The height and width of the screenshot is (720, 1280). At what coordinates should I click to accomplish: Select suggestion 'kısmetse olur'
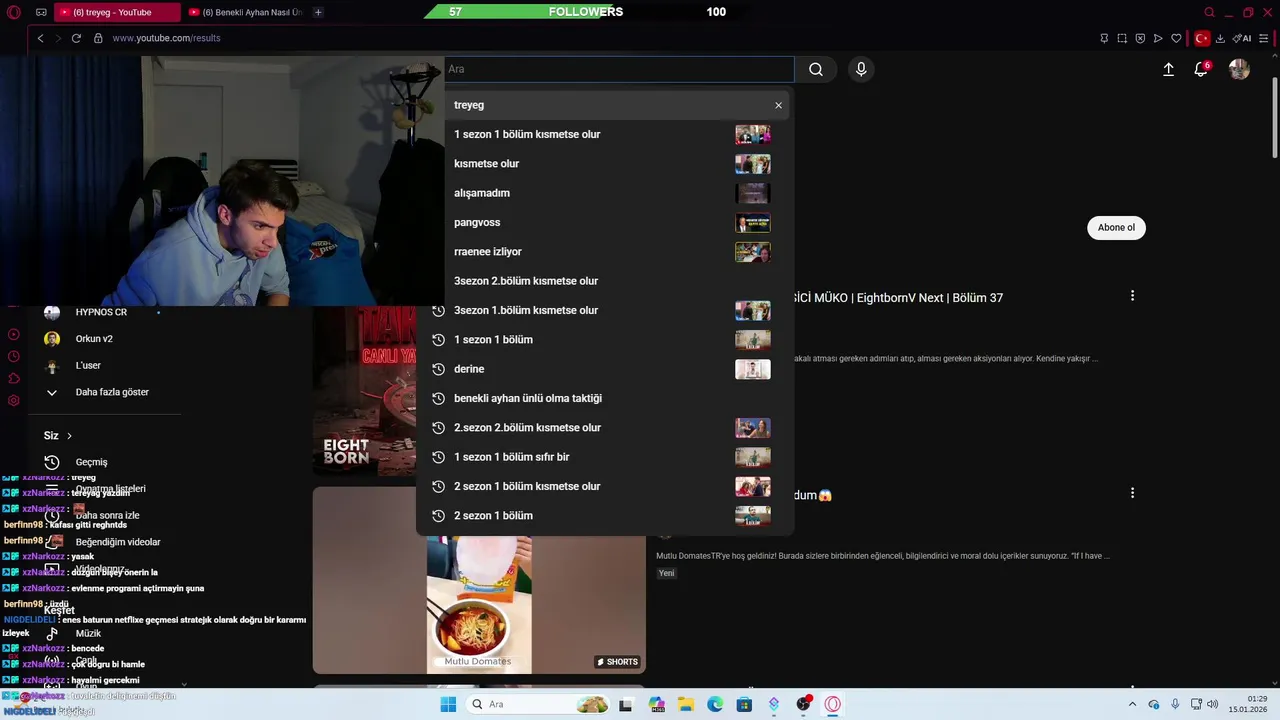point(605,163)
